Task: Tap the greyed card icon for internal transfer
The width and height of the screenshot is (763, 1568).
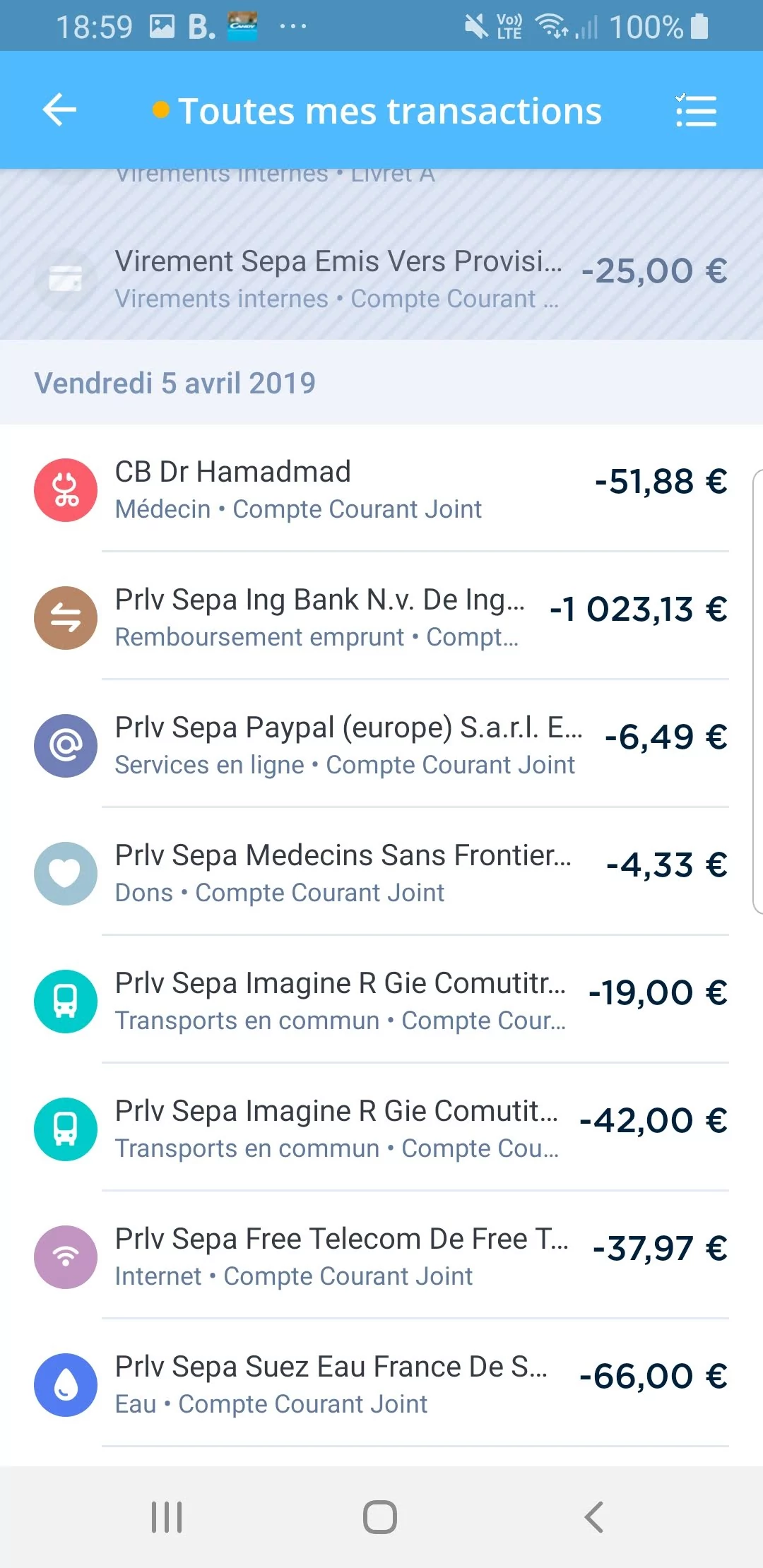Action: tap(66, 280)
